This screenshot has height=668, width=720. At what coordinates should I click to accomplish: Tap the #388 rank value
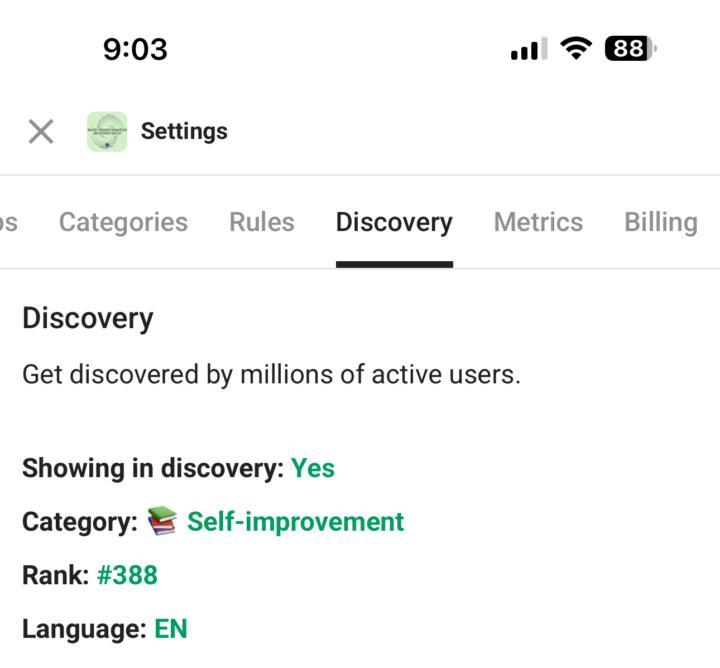127,575
